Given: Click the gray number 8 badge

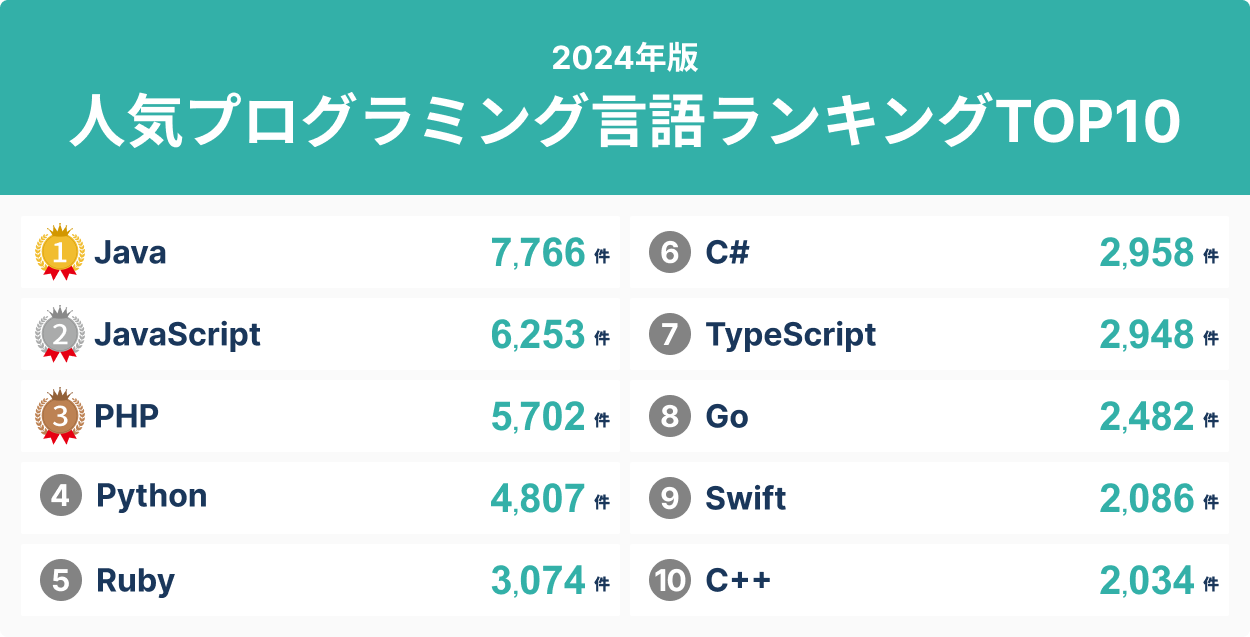Looking at the screenshot, I should tap(670, 416).
